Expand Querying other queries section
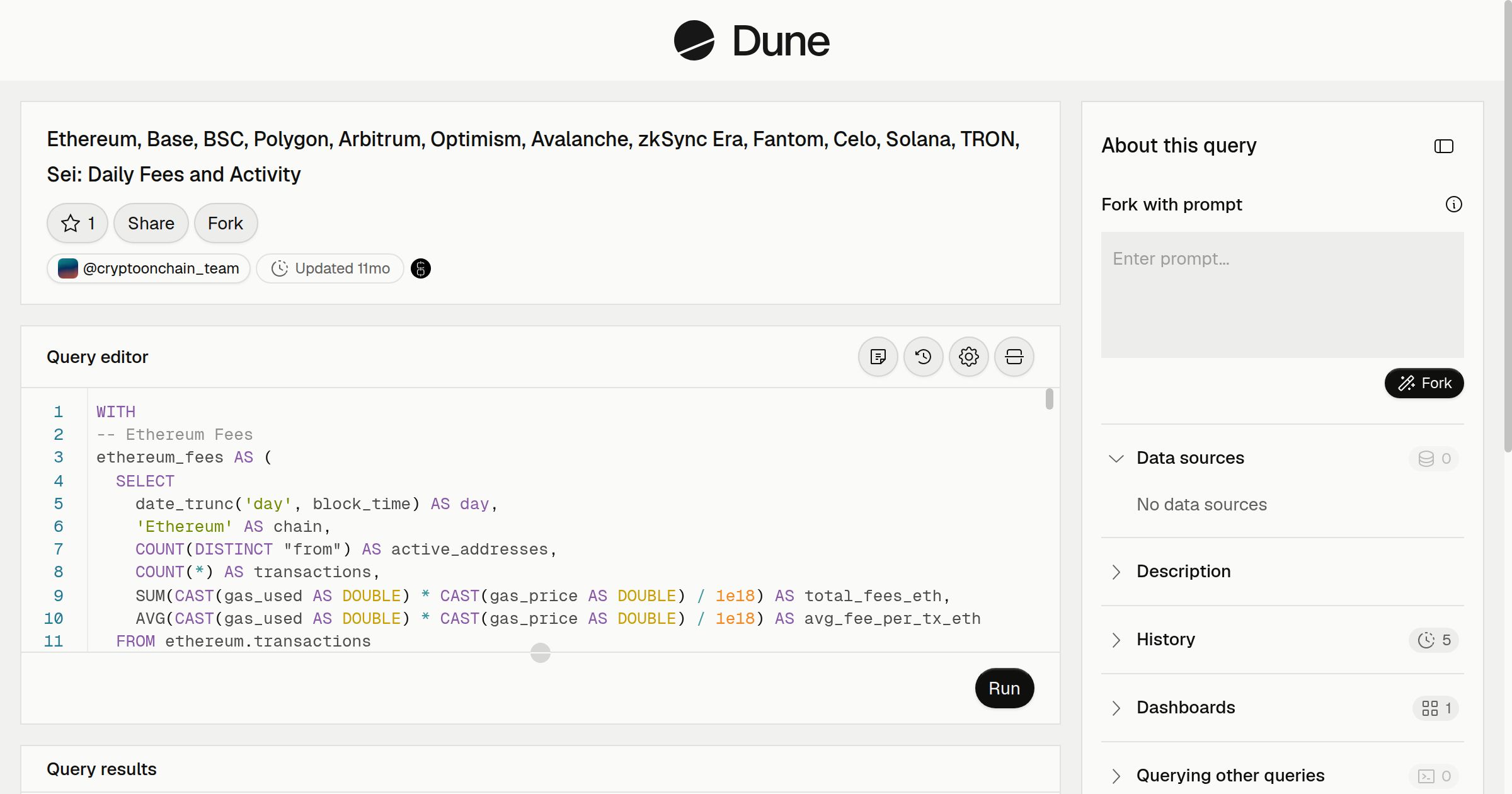Screen dimensions: 1512x794 pyautogui.click(x=1116, y=776)
